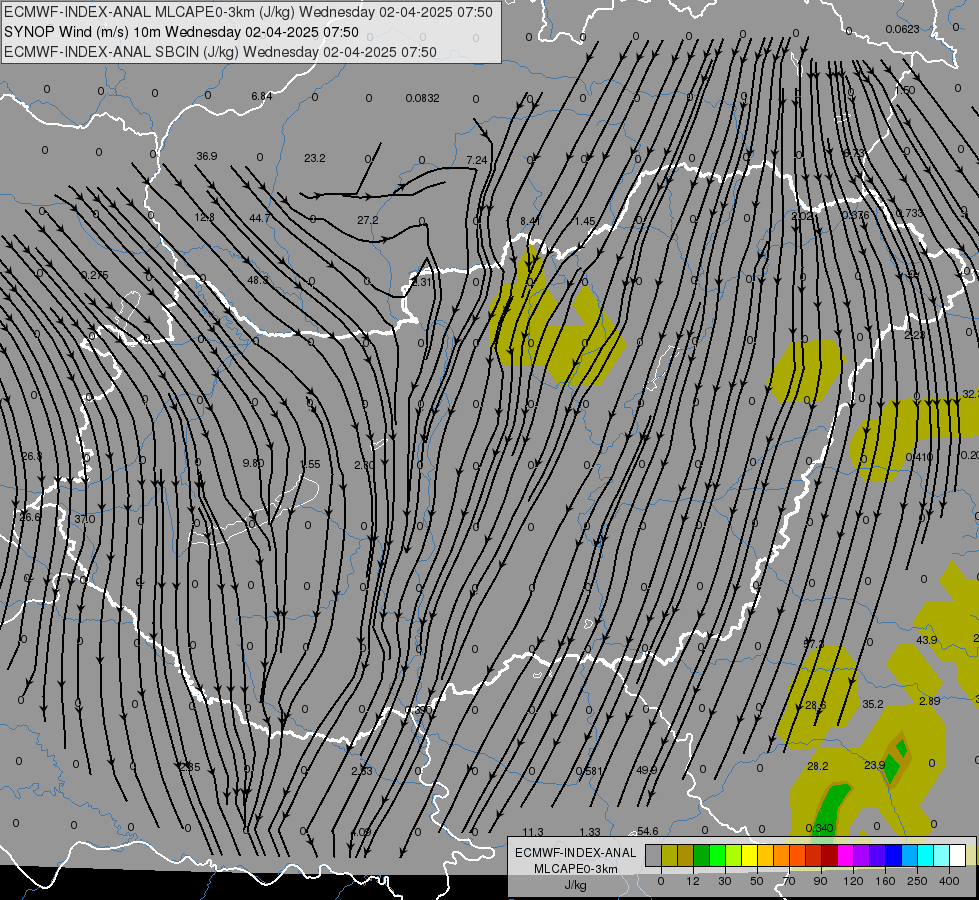Screen dimensions: 979x900
Task: Click the map value 0.340
Action: [819, 828]
